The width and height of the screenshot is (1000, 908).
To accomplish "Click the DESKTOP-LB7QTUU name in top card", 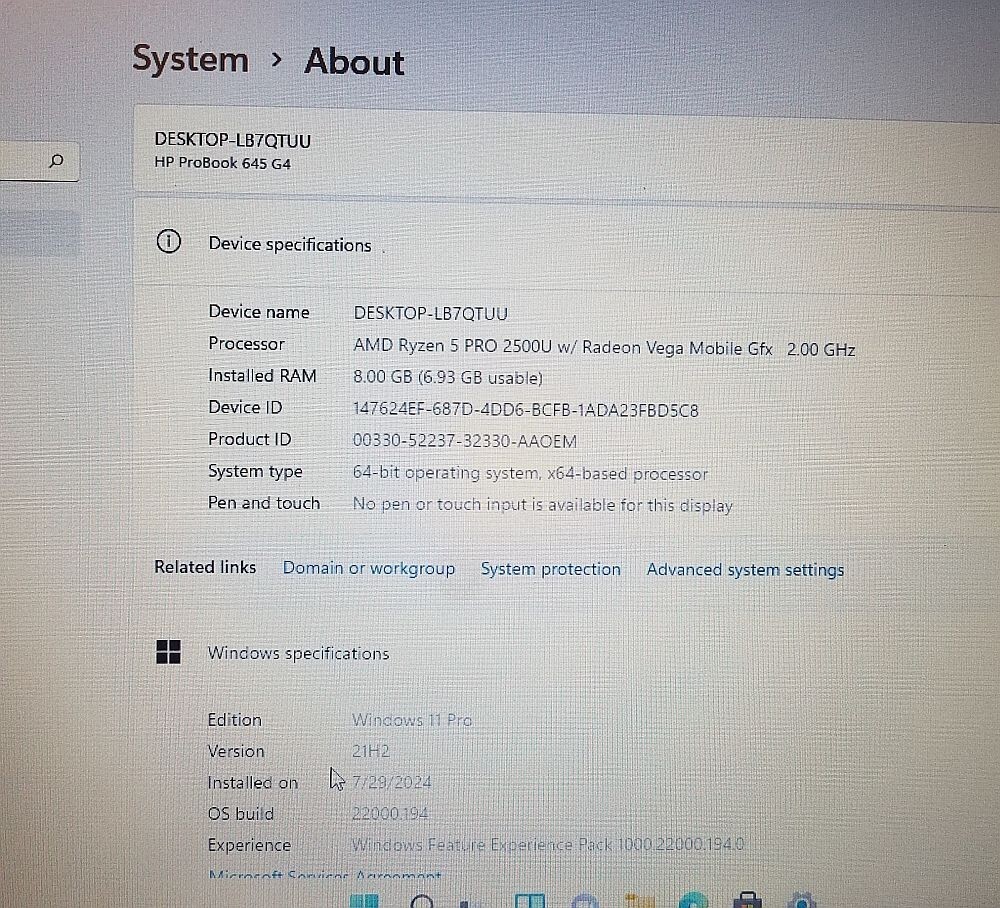I will (233, 140).
